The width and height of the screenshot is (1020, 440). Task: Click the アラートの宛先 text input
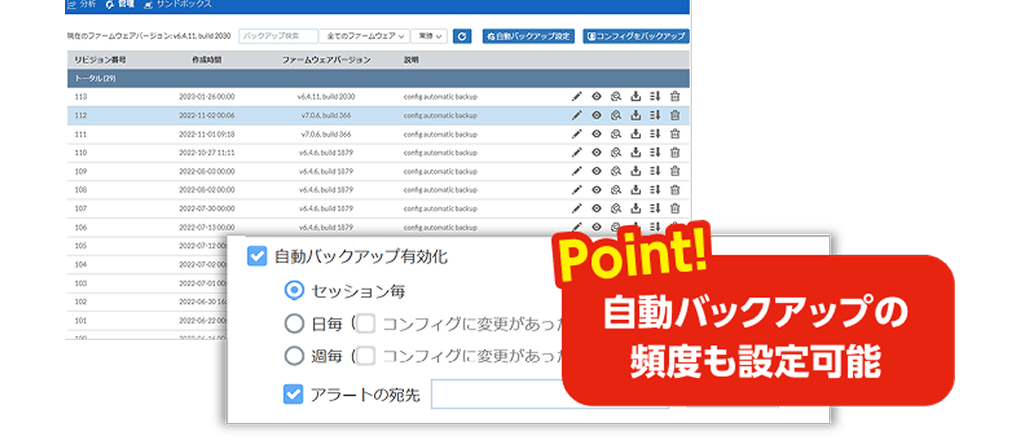click(x=550, y=394)
